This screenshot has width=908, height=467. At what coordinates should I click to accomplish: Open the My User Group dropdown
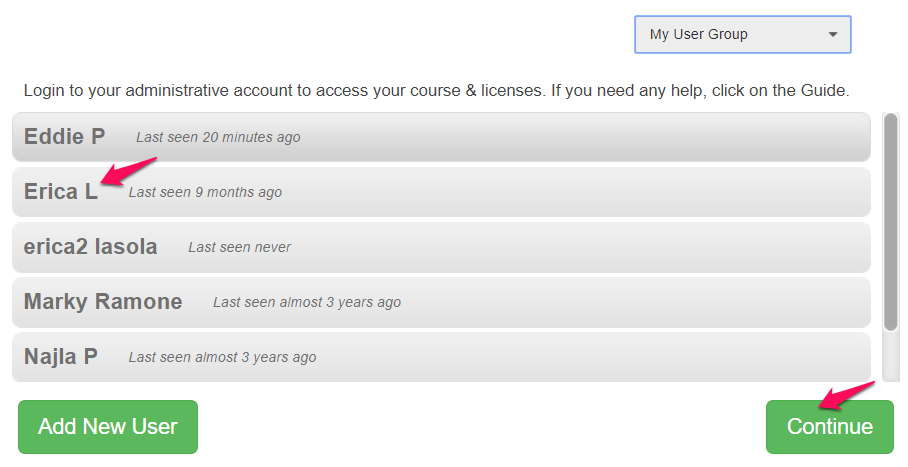pyautogui.click(x=741, y=34)
